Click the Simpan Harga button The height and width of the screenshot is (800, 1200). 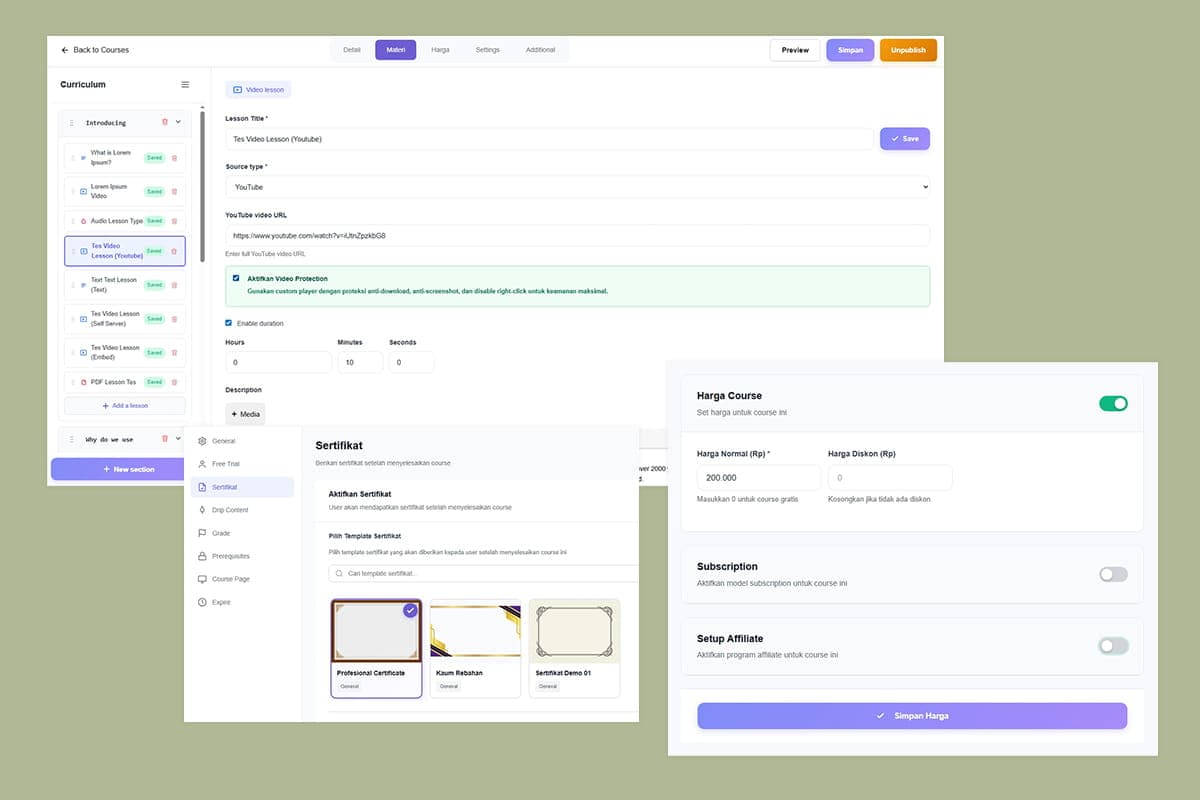(911, 715)
